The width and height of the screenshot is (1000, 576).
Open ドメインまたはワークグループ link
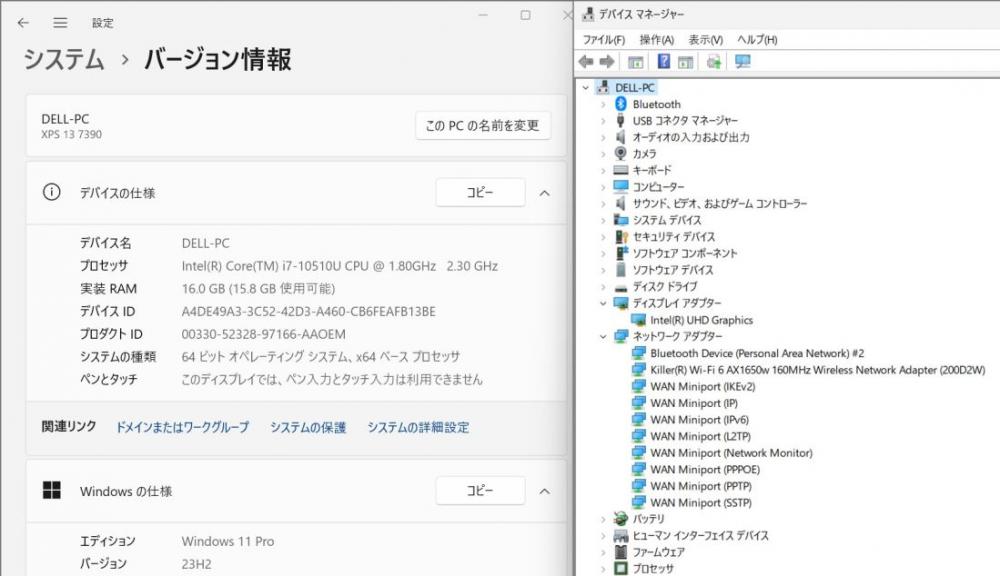coord(182,427)
